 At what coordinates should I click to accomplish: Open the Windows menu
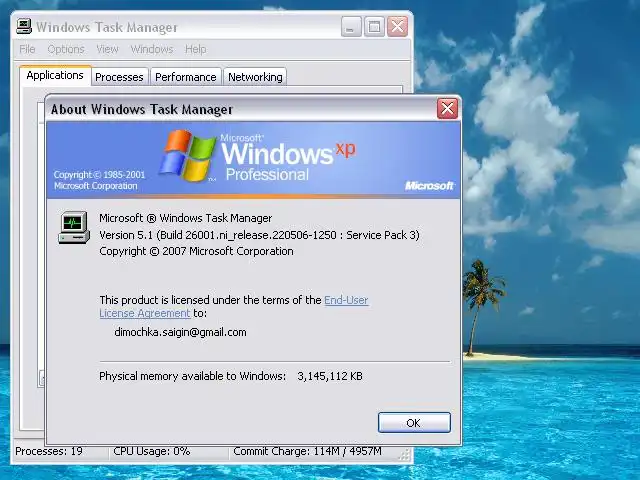coord(152,49)
